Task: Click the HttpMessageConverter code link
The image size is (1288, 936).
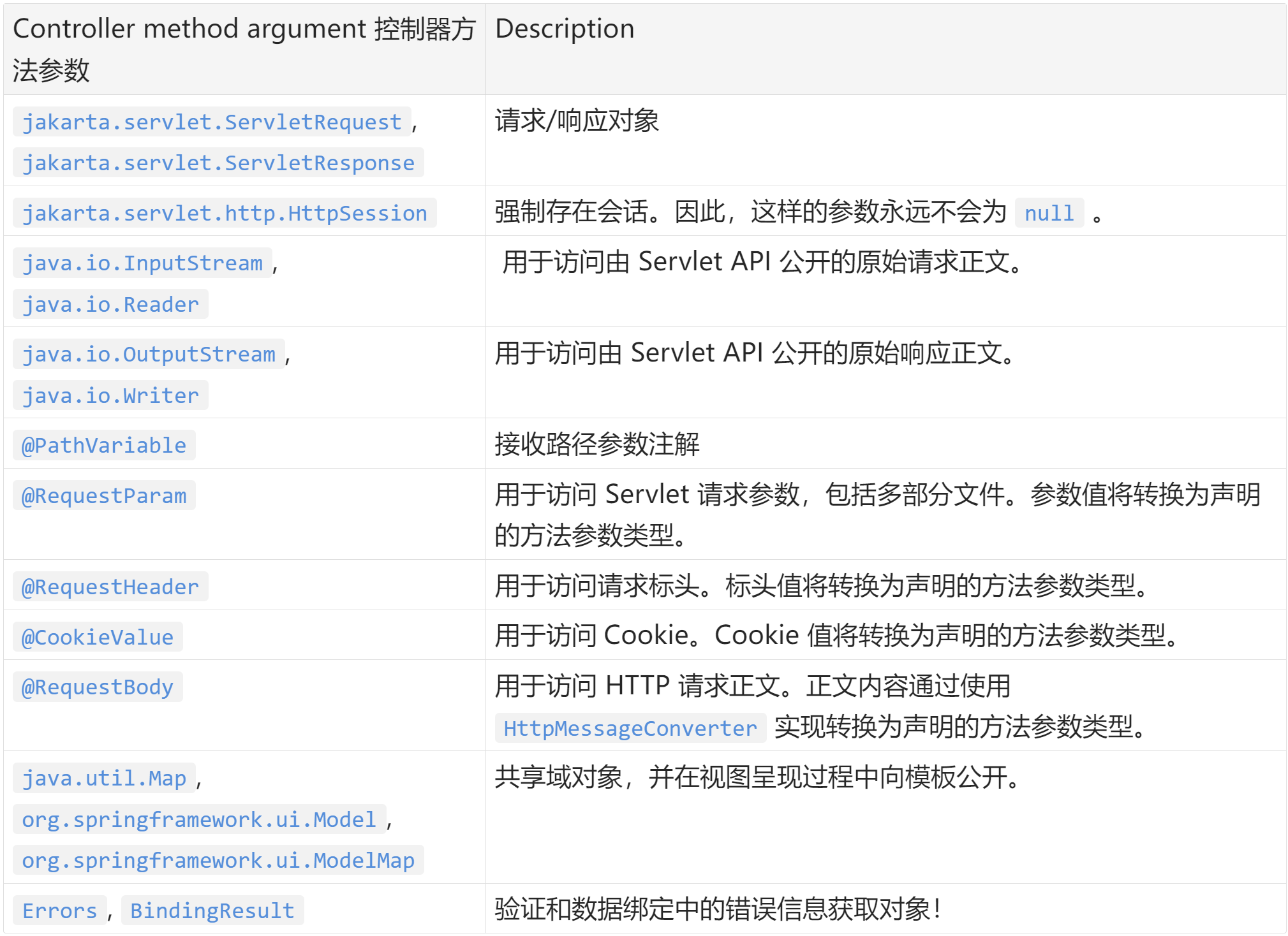Action: (630, 728)
